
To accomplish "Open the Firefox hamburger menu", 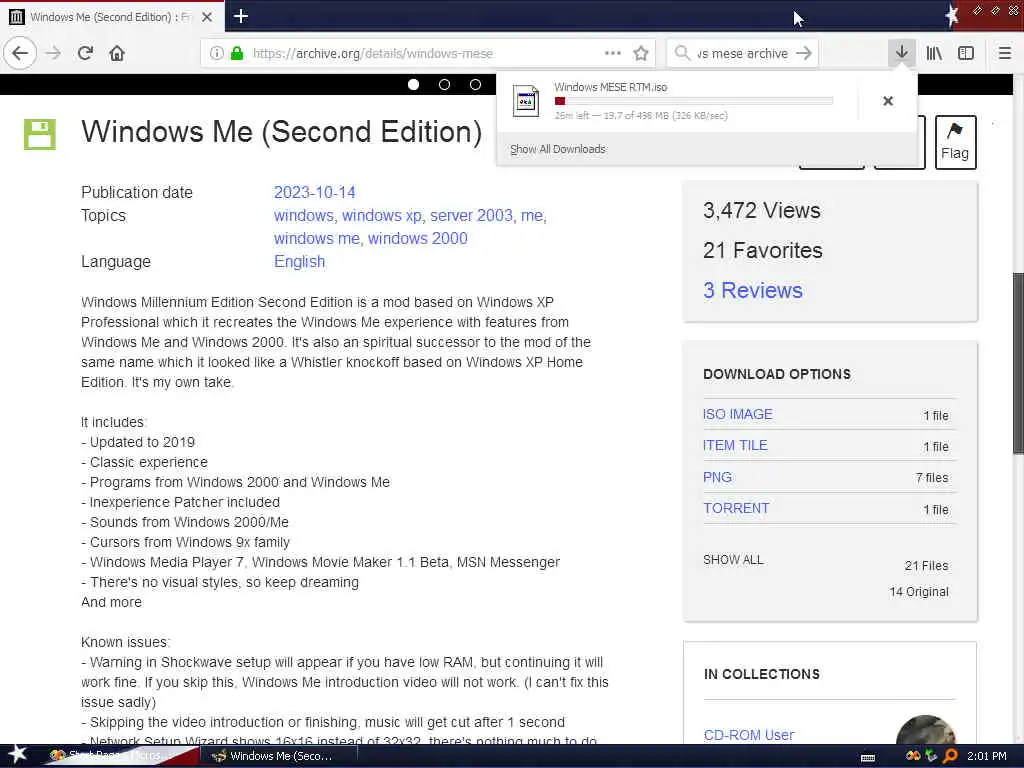I will (x=1004, y=53).
